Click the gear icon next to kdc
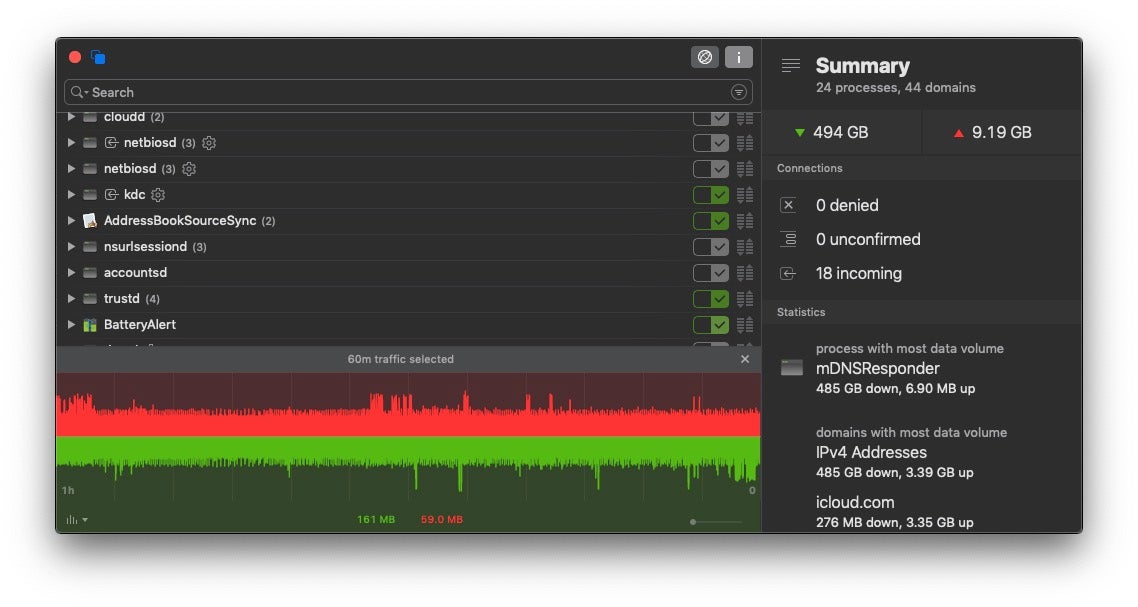1138x607 pixels. 158,195
